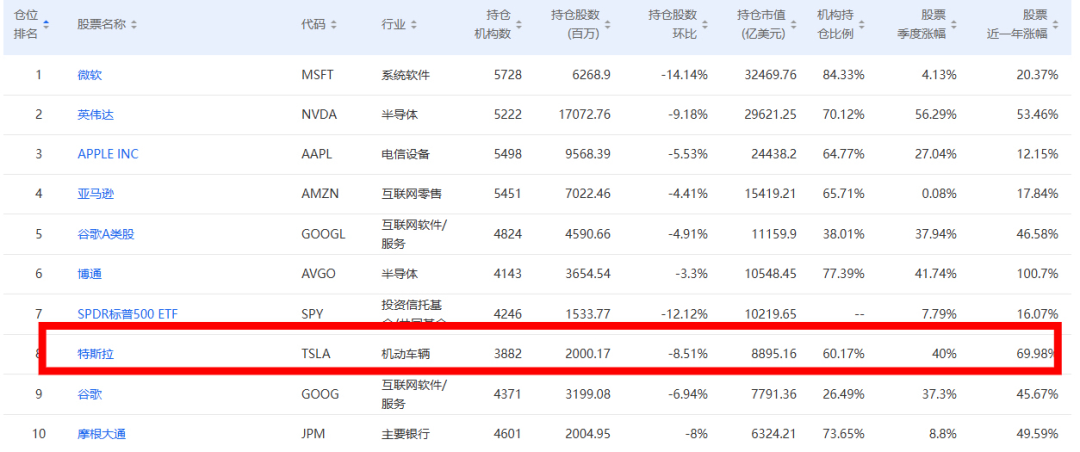Click 亚马逊 quarterly gain 0.08%
This screenshot has width=1080, height=452.
(x=939, y=194)
